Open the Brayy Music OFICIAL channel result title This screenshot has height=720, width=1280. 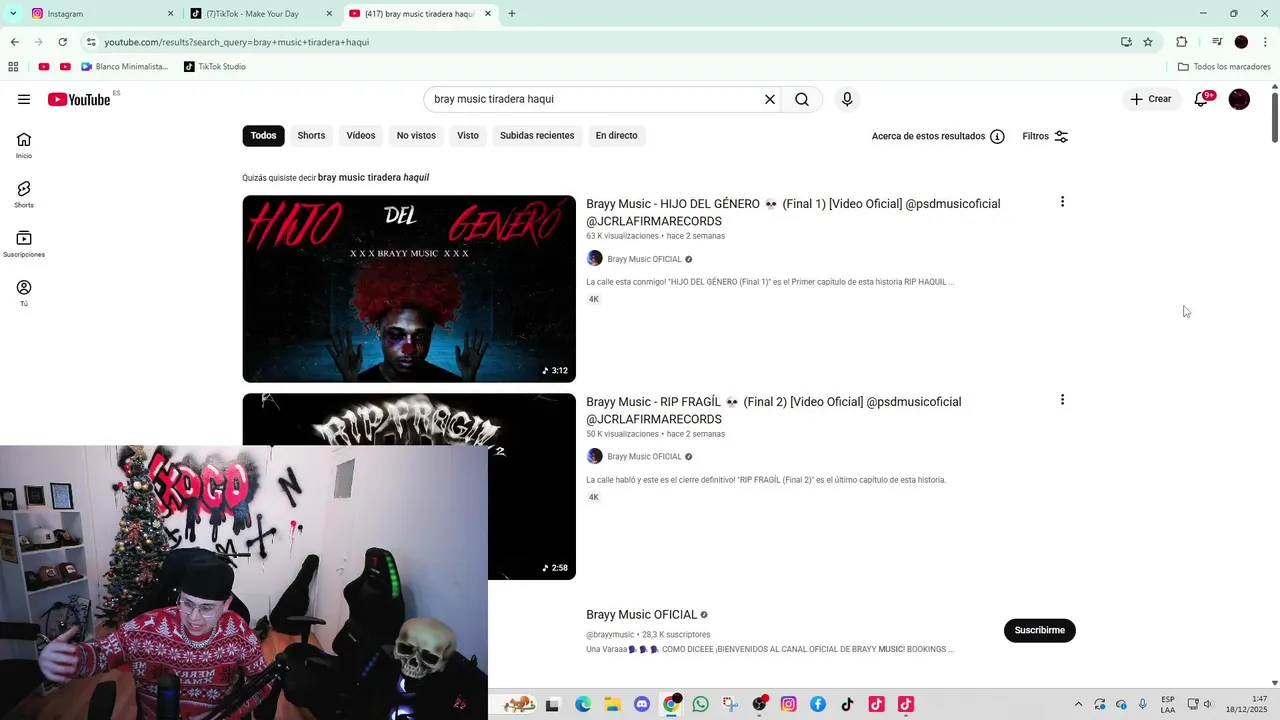[641, 615]
